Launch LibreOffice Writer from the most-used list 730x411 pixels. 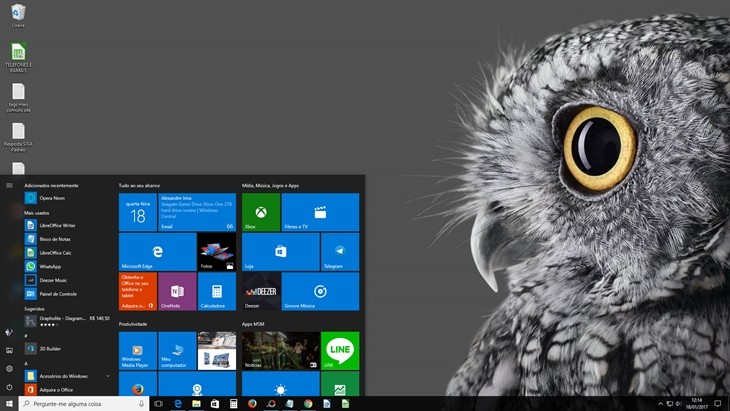pos(68,225)
